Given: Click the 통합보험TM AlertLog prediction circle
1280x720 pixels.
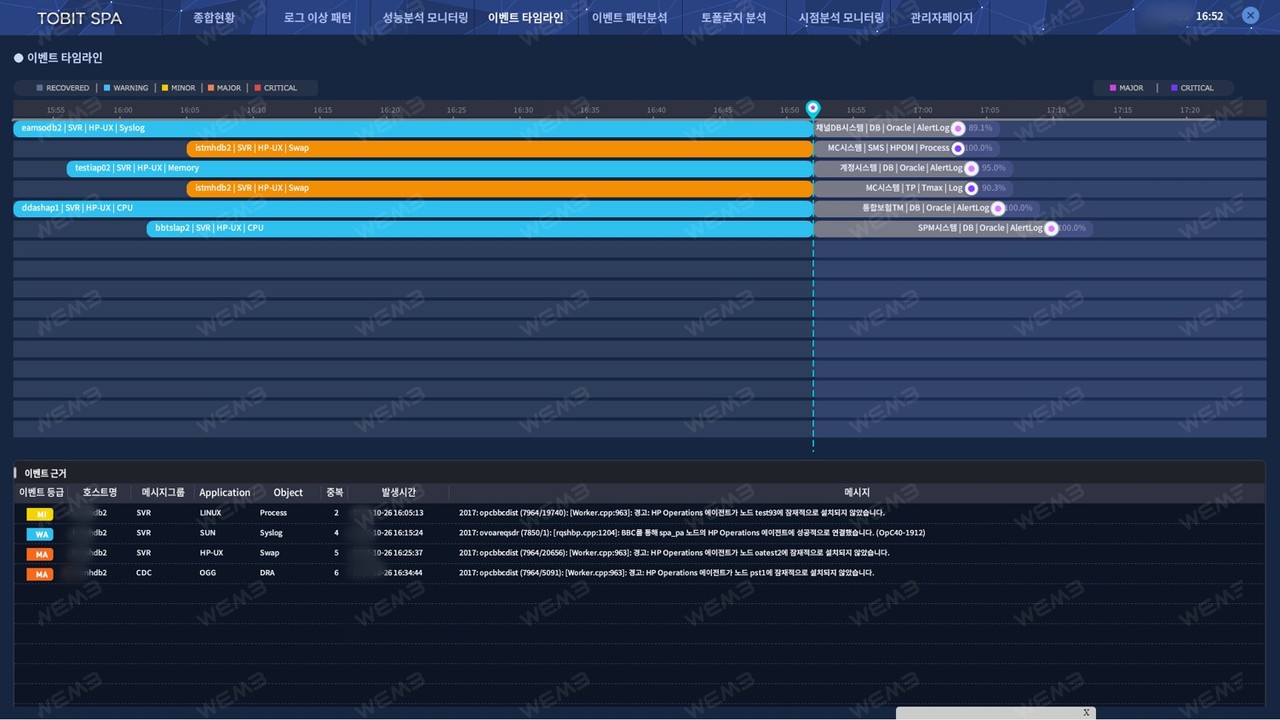Looking at the screenshot, I should pyautogui.click(x=998, y=208).
